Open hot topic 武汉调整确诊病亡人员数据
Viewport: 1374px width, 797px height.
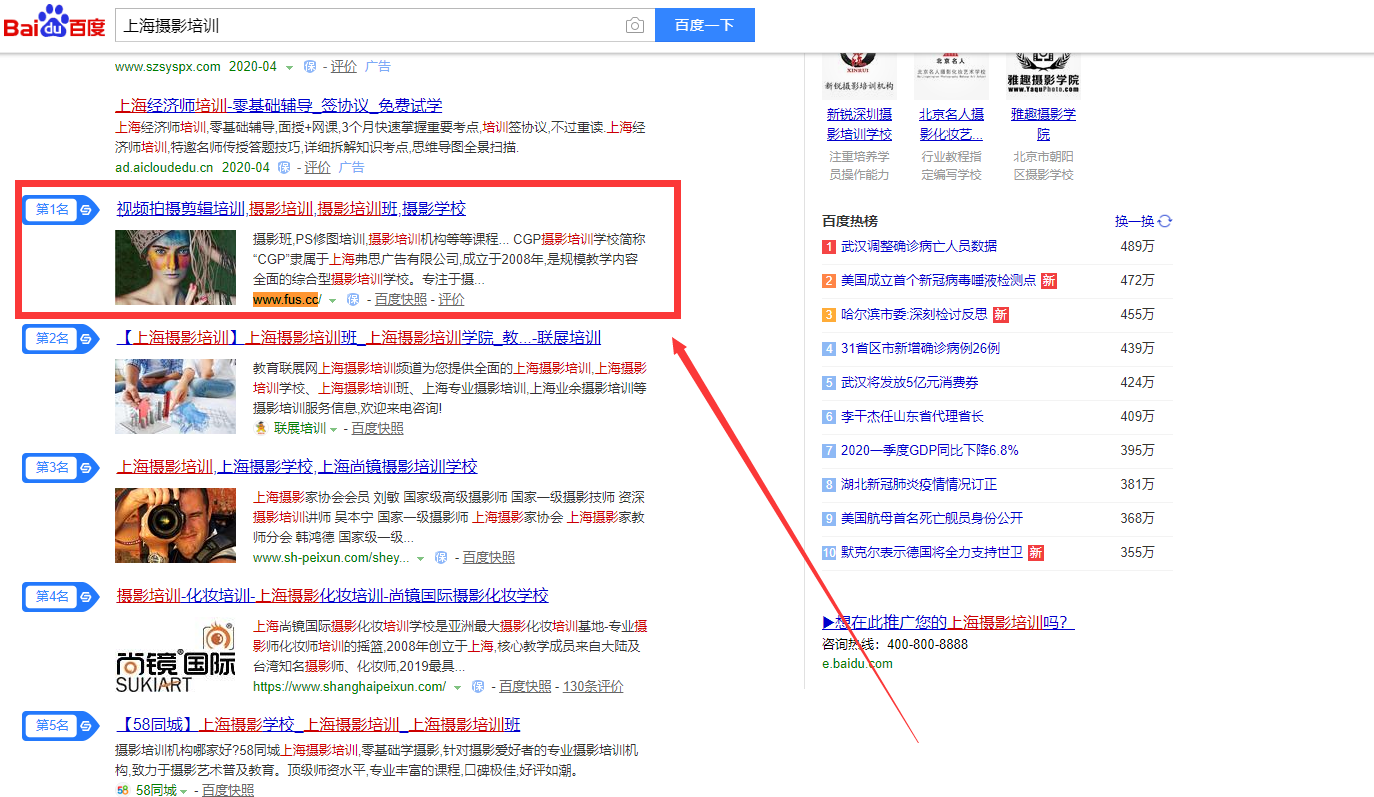[x=919, y=246]
